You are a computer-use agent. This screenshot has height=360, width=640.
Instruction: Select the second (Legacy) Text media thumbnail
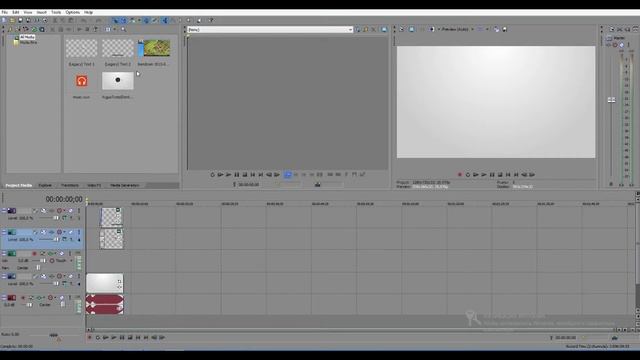point(118,49)
